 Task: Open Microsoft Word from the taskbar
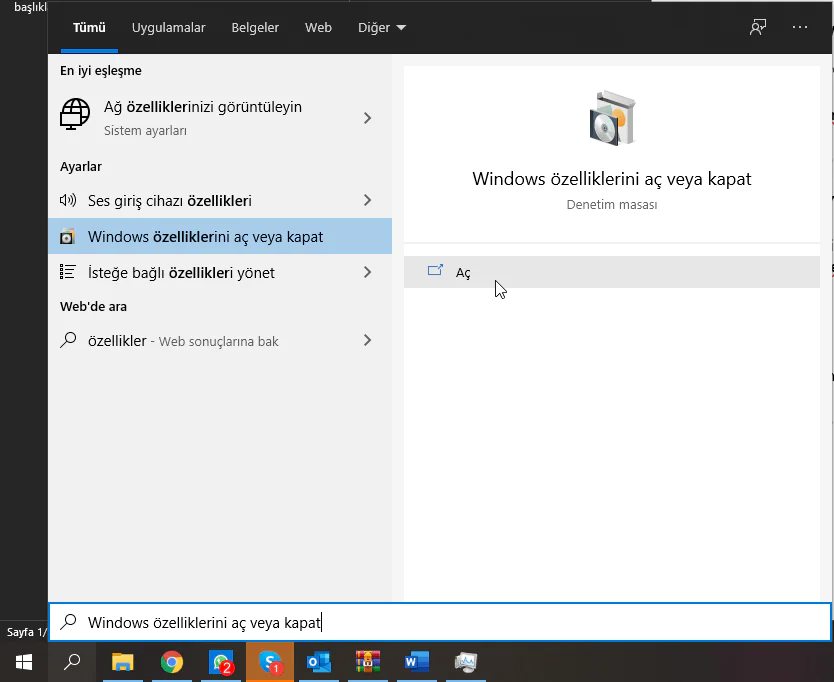point(416,662)
